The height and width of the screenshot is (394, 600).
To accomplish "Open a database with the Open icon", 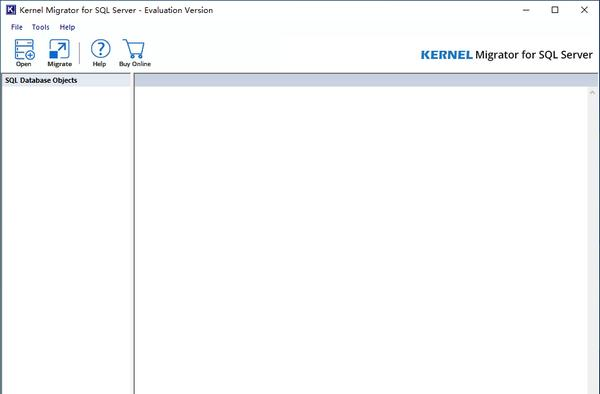I will point(24,53).
